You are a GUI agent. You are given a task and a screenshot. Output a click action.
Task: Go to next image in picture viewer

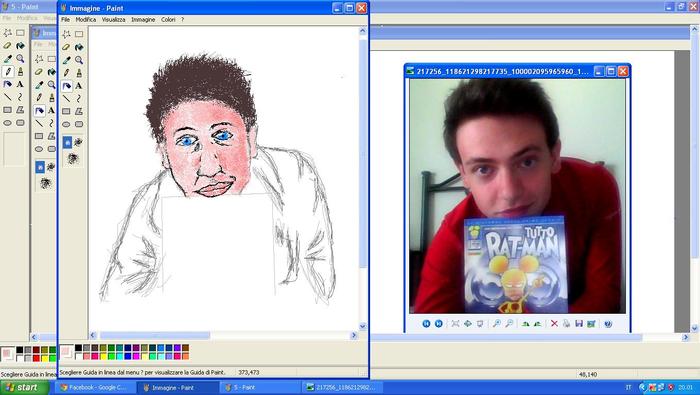point(438,324)
